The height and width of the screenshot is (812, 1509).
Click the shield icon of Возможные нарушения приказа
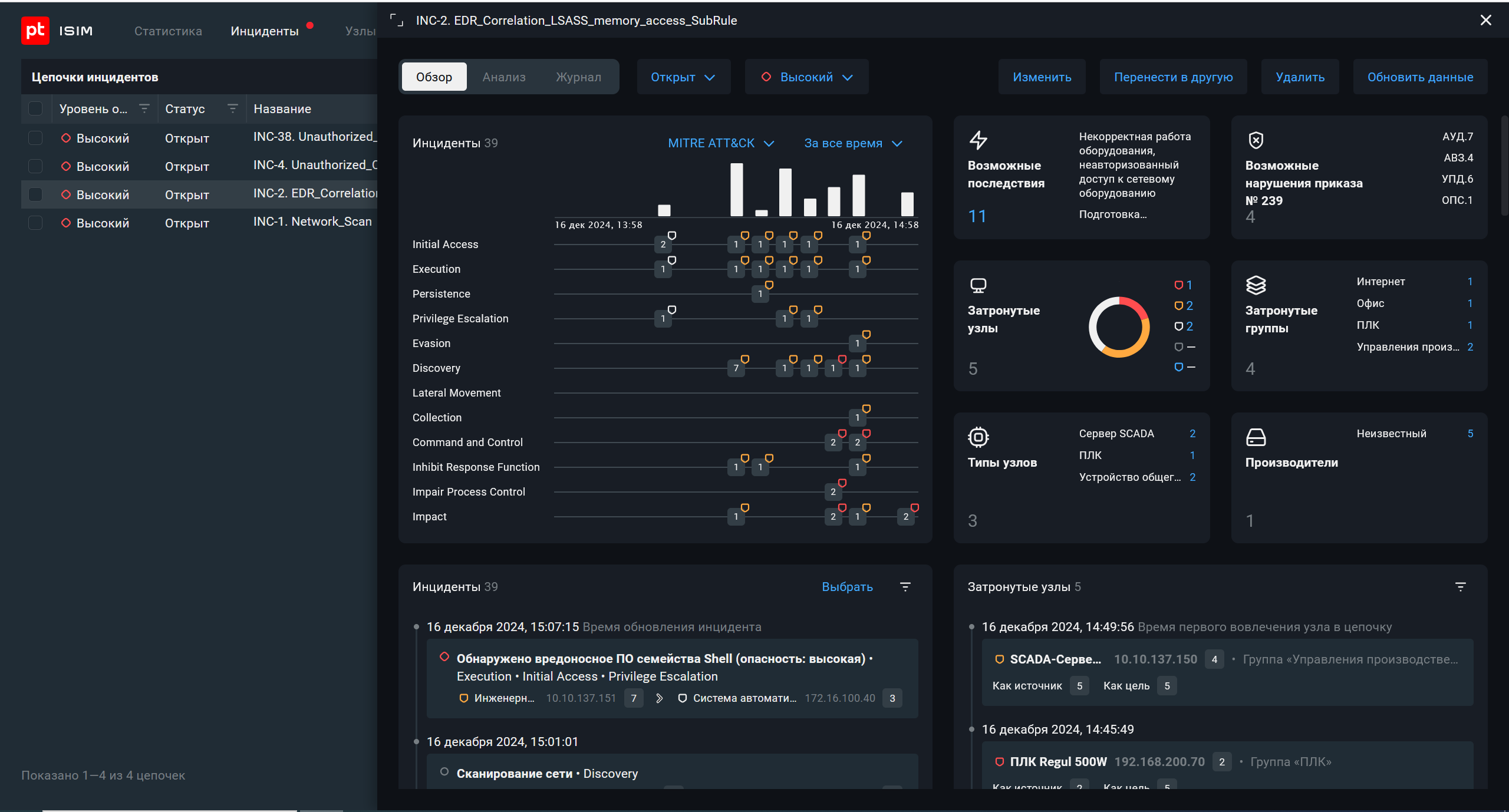1256,140
